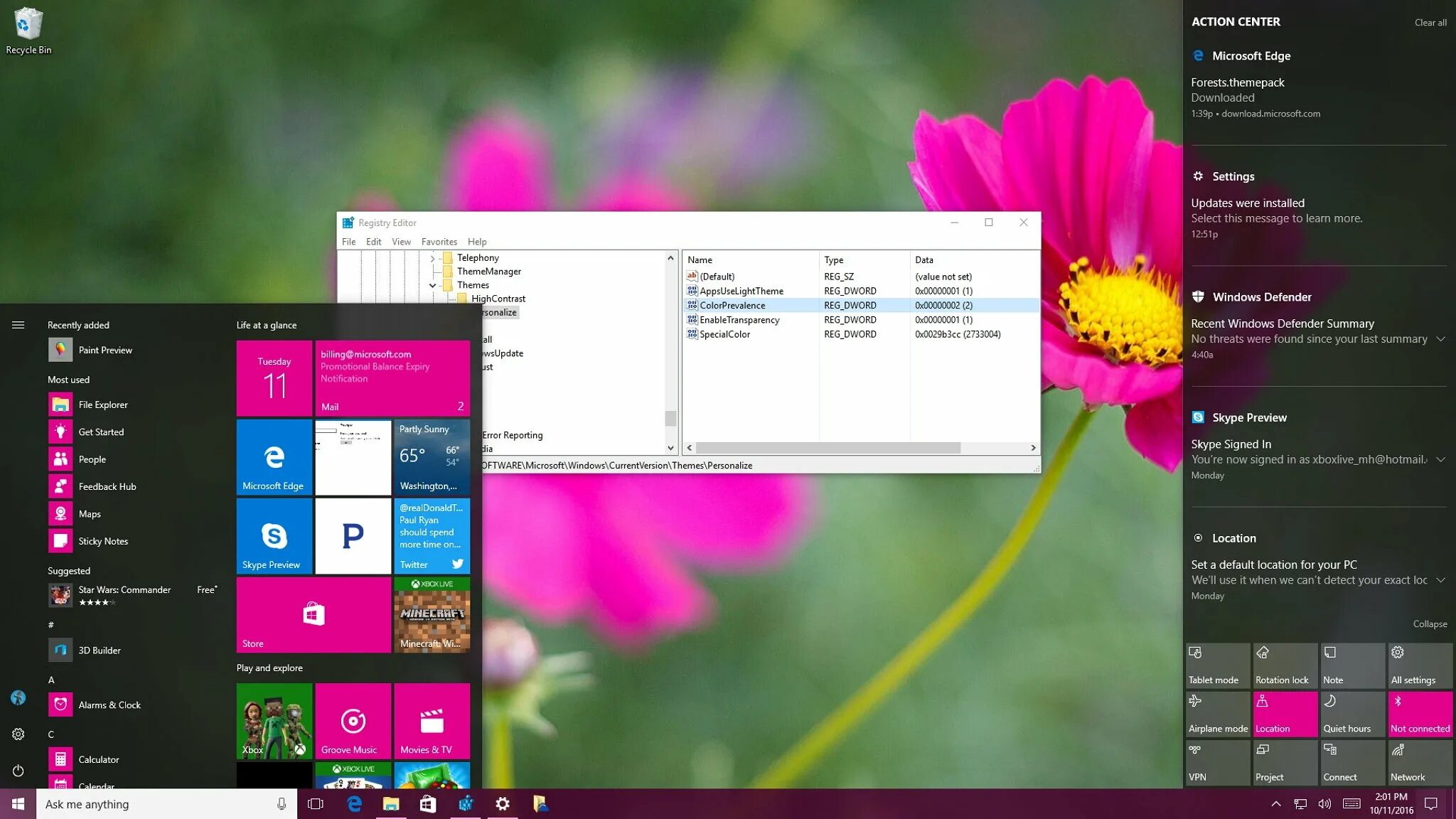Click the Cortana microphone icon

coord(282,804)
